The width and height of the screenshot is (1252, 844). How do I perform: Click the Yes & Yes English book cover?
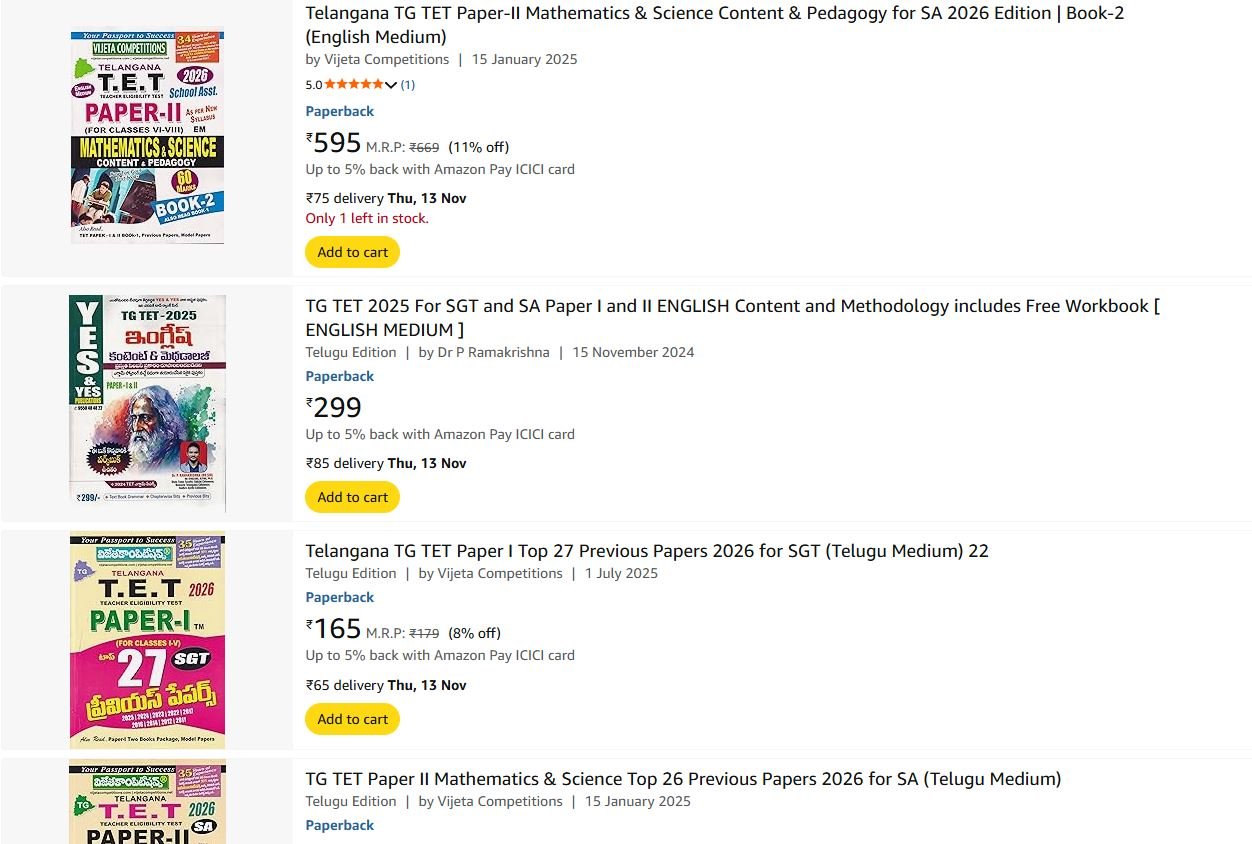[x=147, y=403]
